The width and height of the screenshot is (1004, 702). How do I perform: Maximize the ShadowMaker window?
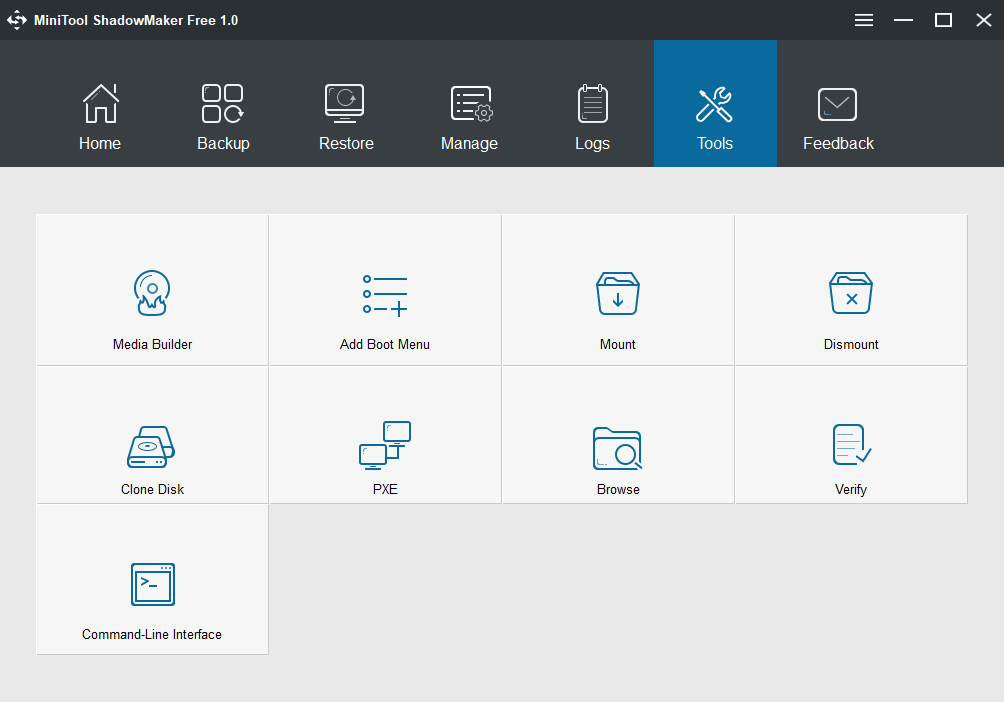coord(943,20)
